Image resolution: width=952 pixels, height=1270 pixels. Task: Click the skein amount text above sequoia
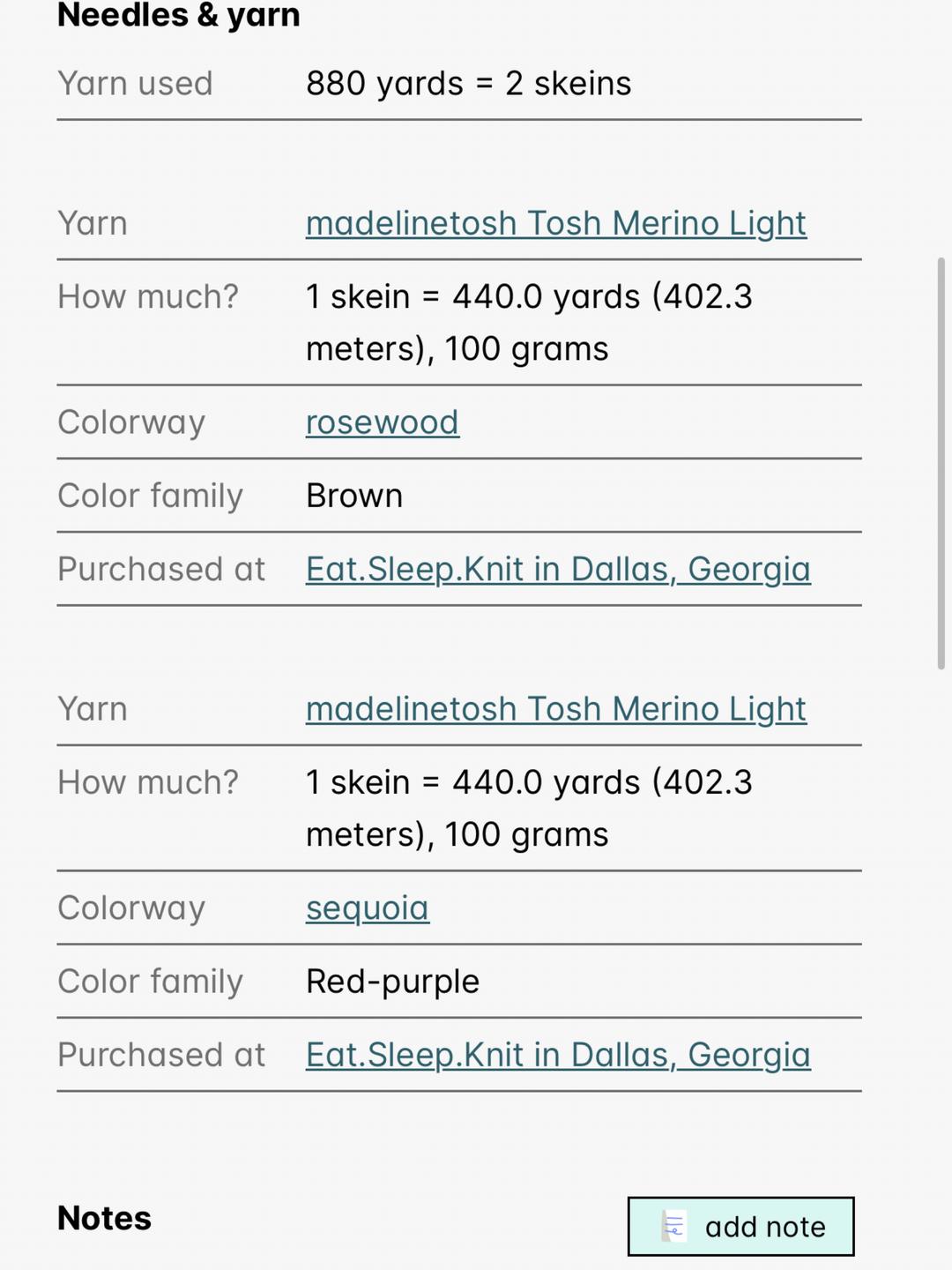529,809
